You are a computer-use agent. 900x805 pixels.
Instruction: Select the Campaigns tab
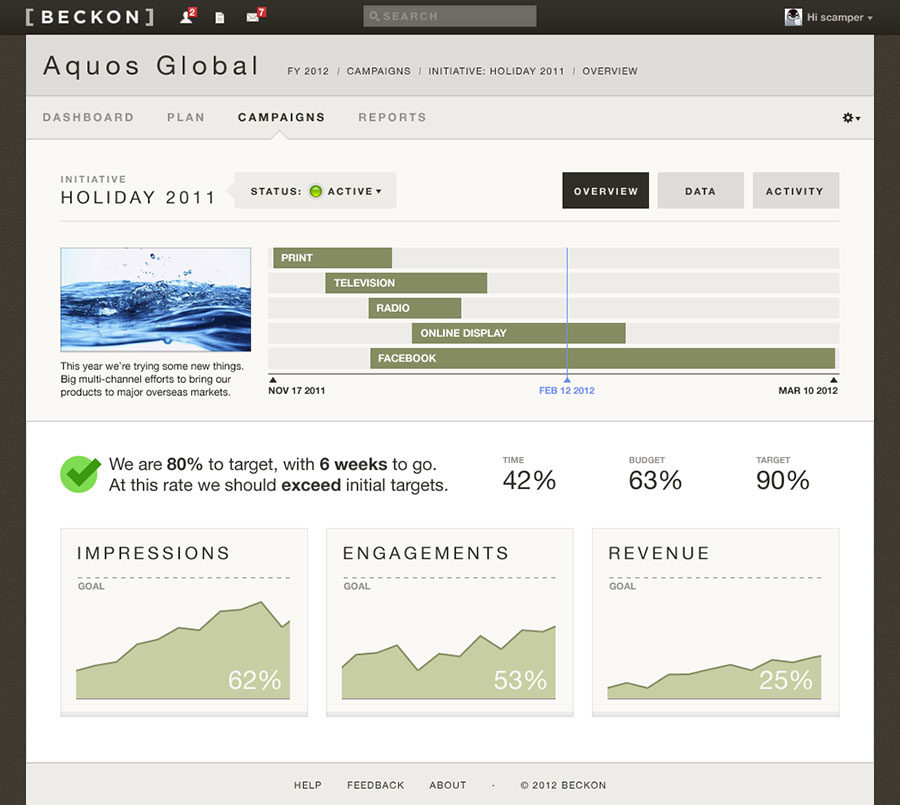coord(281,117)
